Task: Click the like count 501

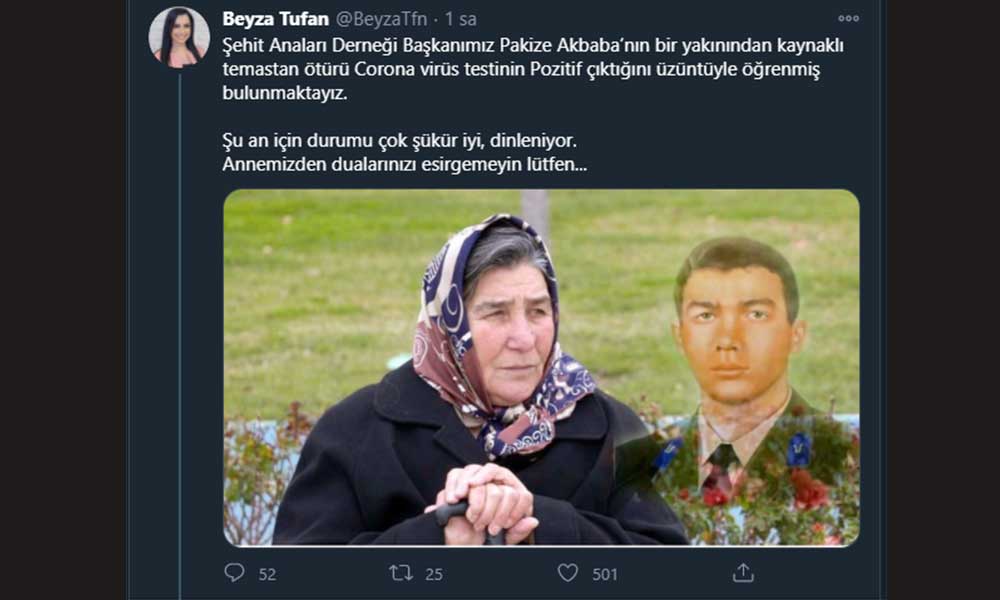Action: tap(605, 574)
